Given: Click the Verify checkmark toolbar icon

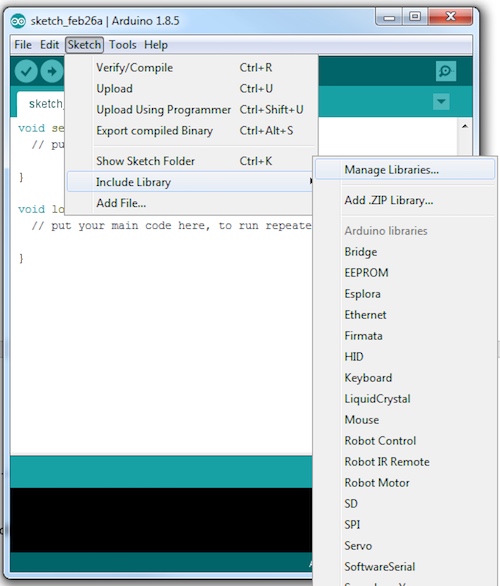Looking at the screenshot, I should pyautogui.click(x=26, y=71).
